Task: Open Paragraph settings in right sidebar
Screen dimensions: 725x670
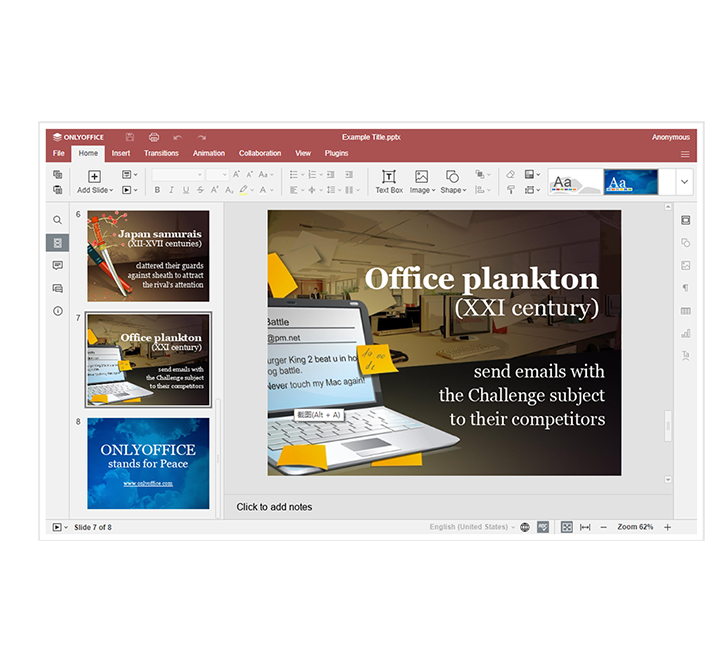Action: click(x=686, y=288)
